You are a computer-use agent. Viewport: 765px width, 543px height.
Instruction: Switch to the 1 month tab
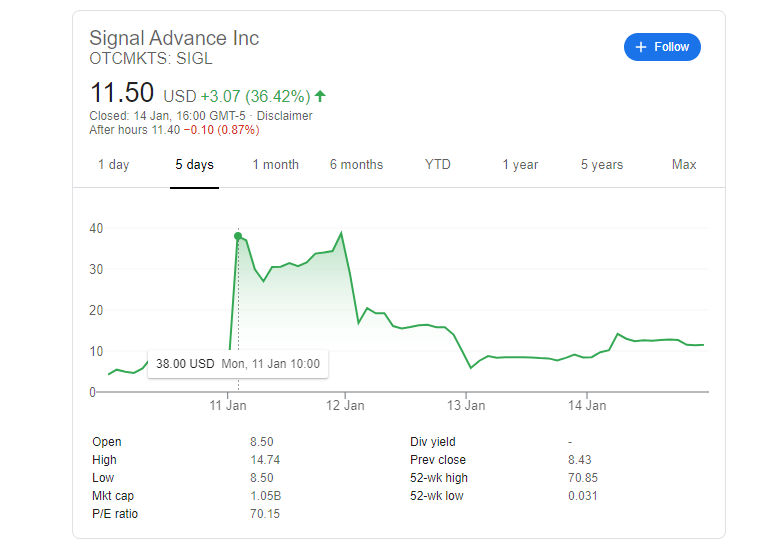(275, 164)
